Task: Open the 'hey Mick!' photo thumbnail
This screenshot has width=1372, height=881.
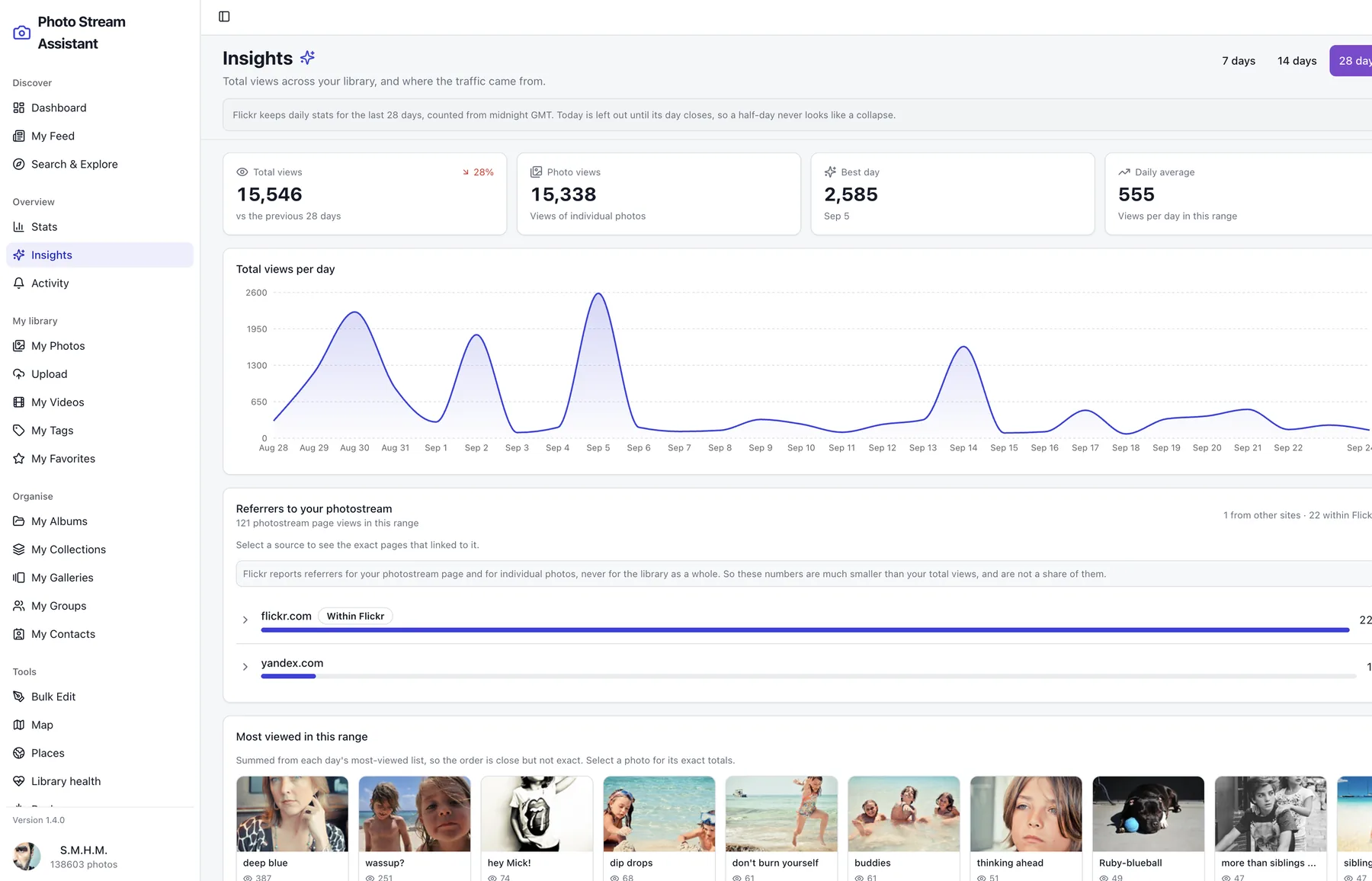Action: [537, 814]
